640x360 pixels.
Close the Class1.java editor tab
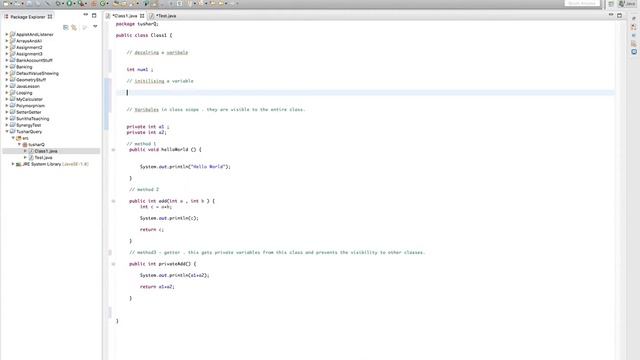tap(142, 16)
